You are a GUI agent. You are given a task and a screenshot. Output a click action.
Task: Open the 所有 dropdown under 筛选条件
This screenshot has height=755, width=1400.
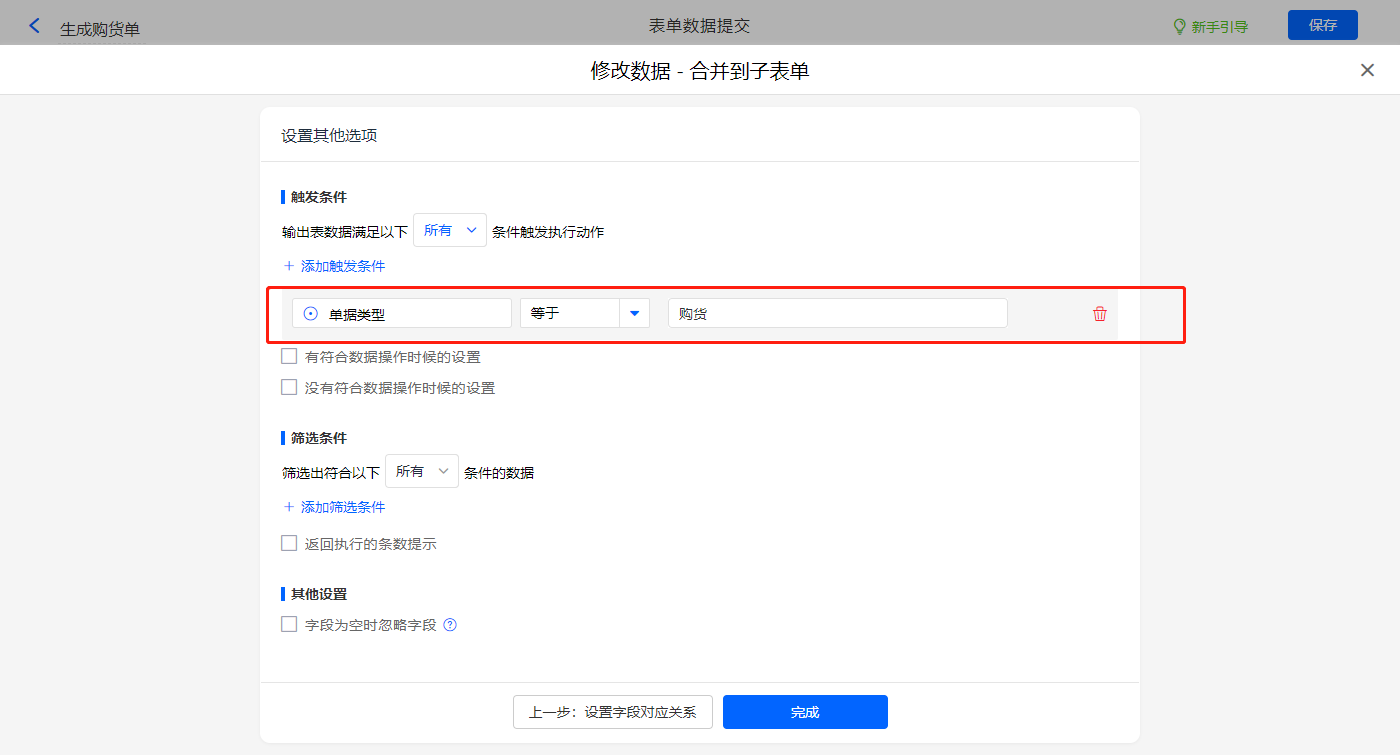pyautogui.click(x=422, y=472)
